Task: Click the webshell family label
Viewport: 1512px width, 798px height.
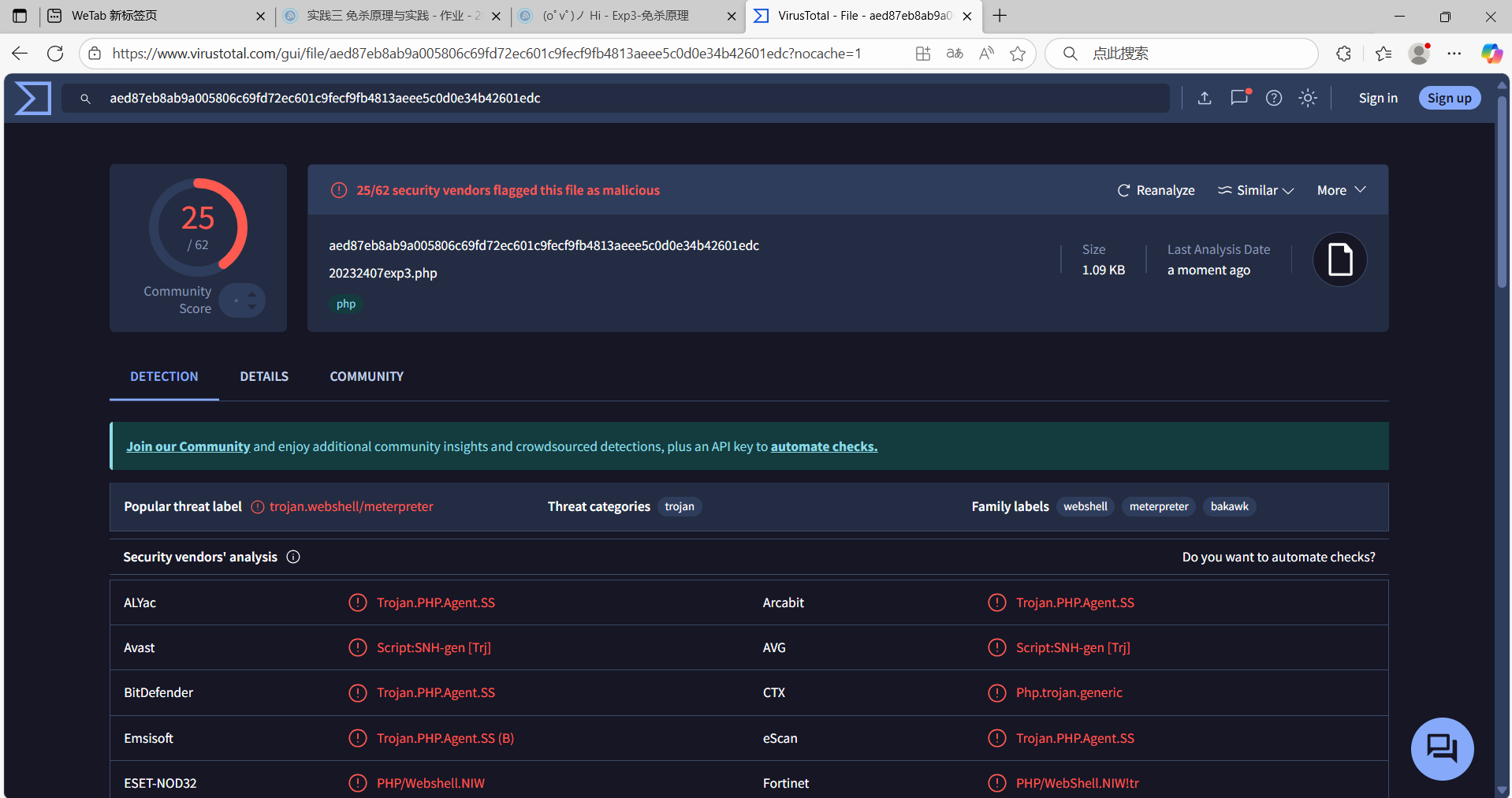Action: click(1086, 507)
